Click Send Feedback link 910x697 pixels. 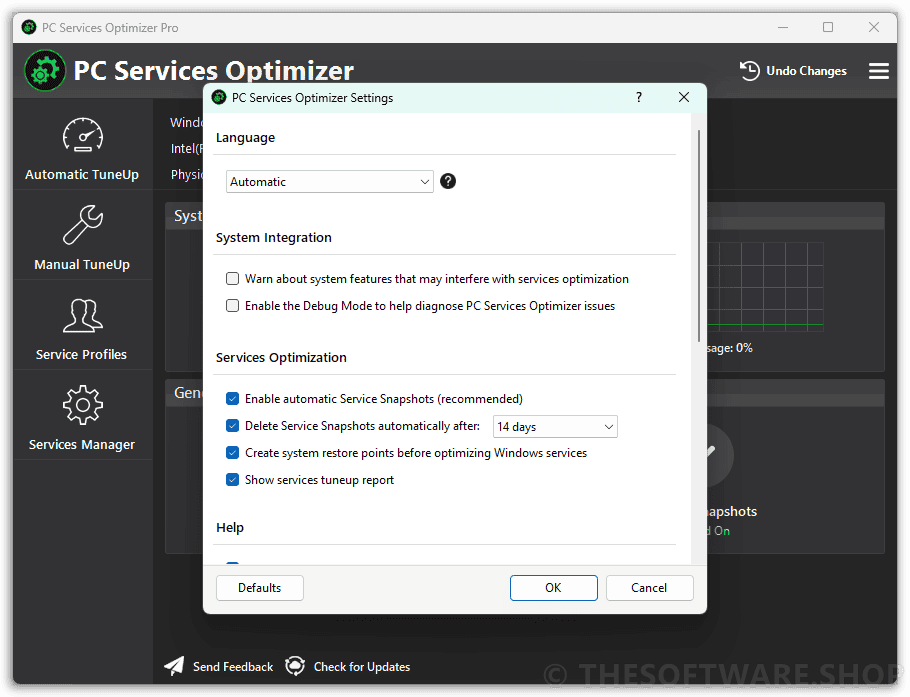tap(233, 667)
